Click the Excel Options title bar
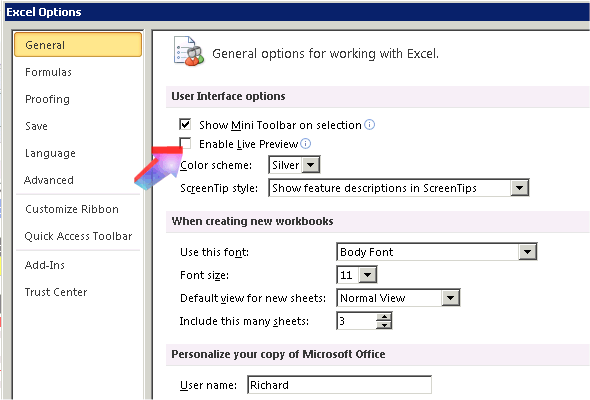The height and width of the screenshot is (400, 590). [297, 12]
